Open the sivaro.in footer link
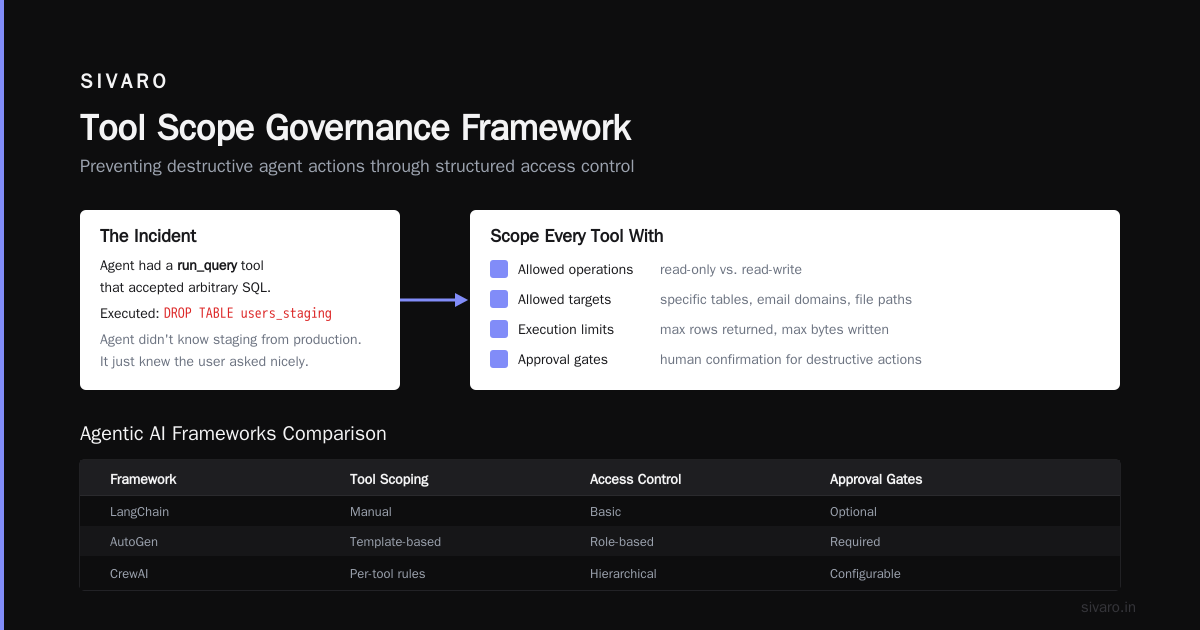Image resolution: width=1200 pixels, height=630 pixels. pyautogui.click(x=1108, y=607)
